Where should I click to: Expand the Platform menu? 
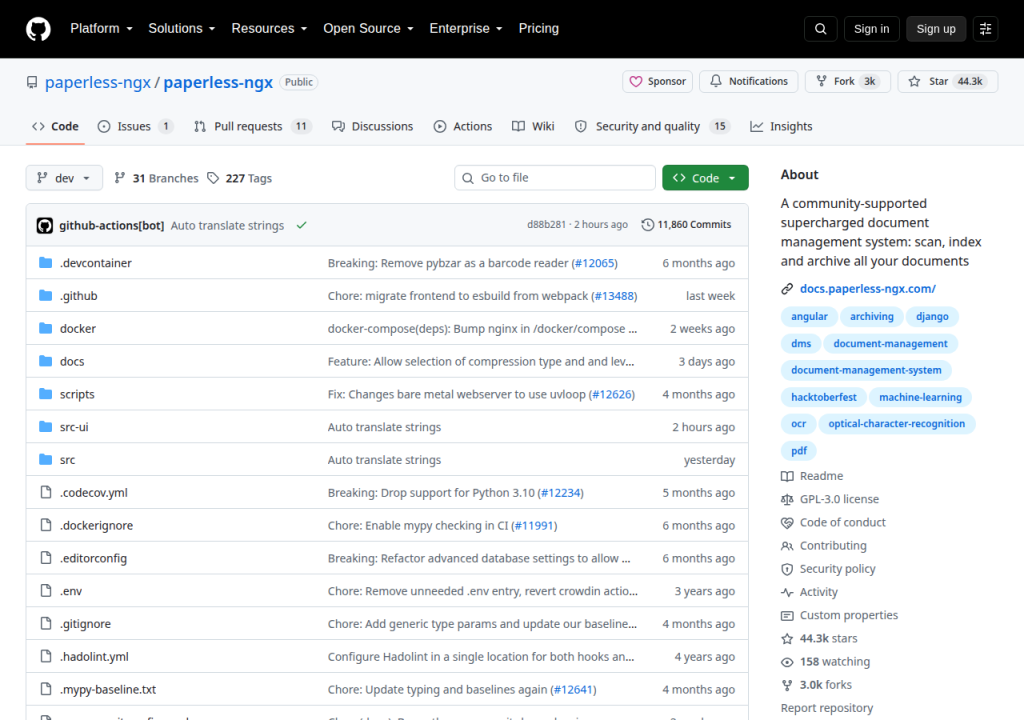click(101, 29)
